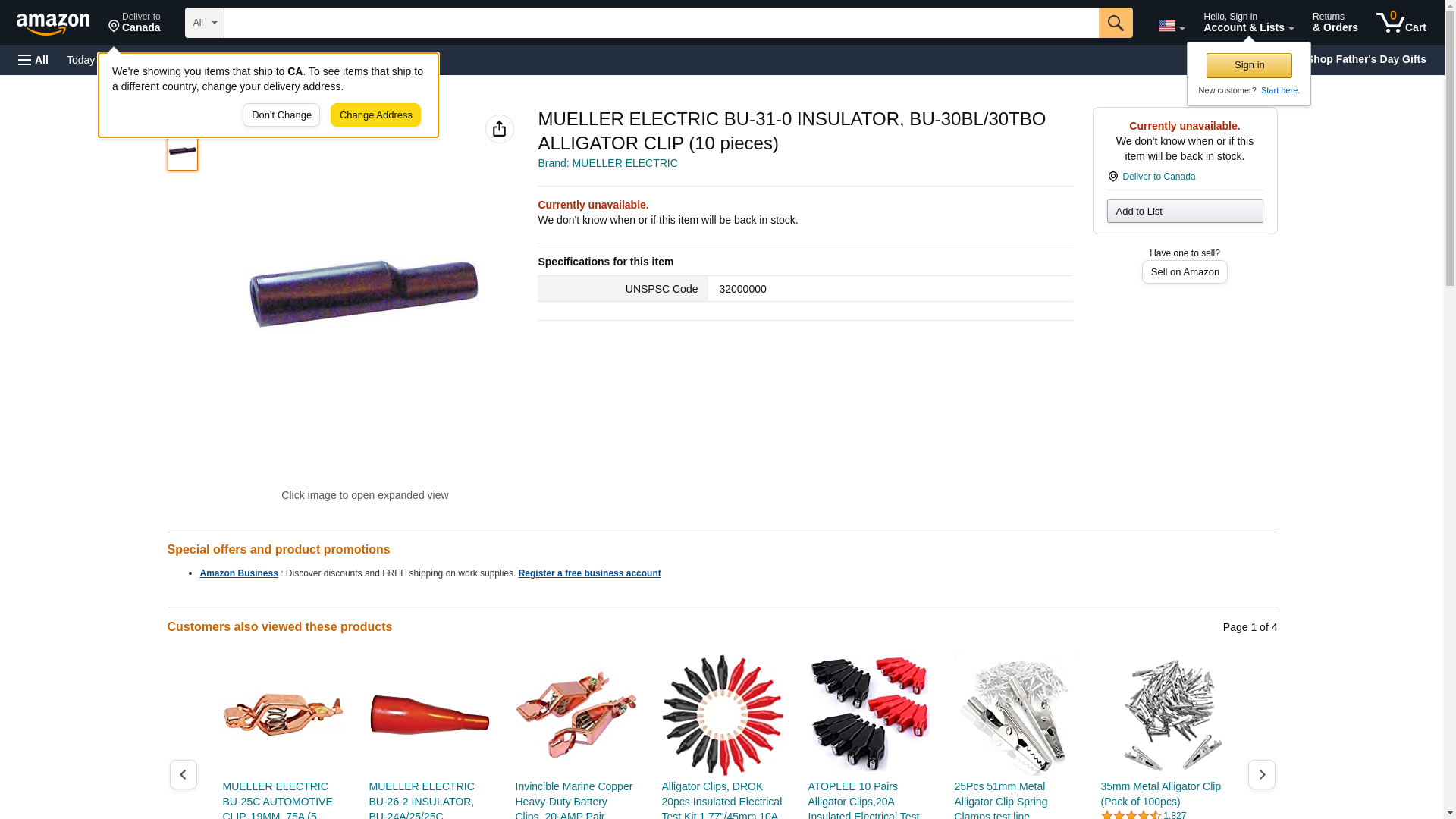This screenshot has height=819, width=1456.
Task: Select the product image thumbnail
Action: (183, 152)
